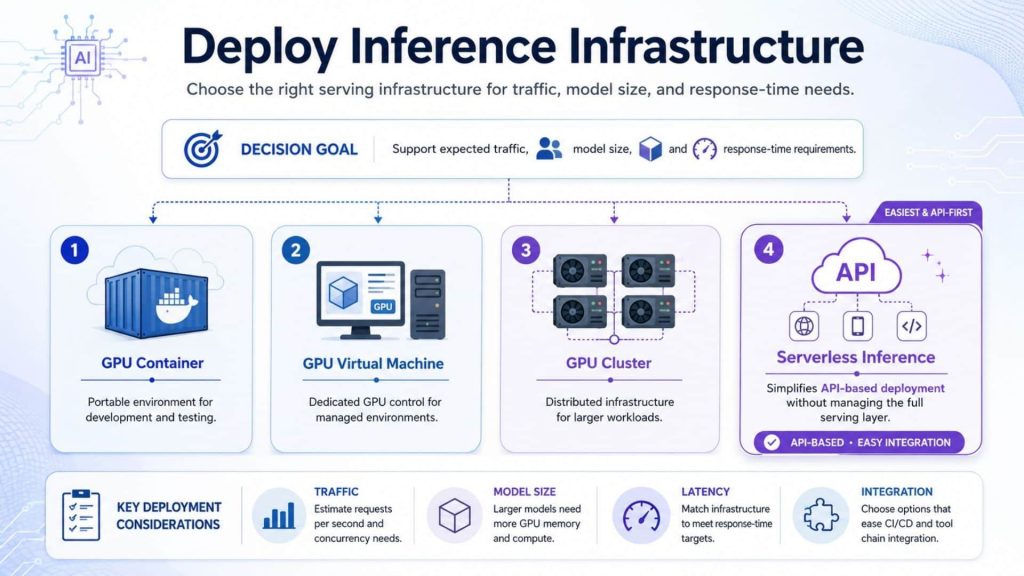Select the GPU Cluster heading

click(x=609, y=363)
